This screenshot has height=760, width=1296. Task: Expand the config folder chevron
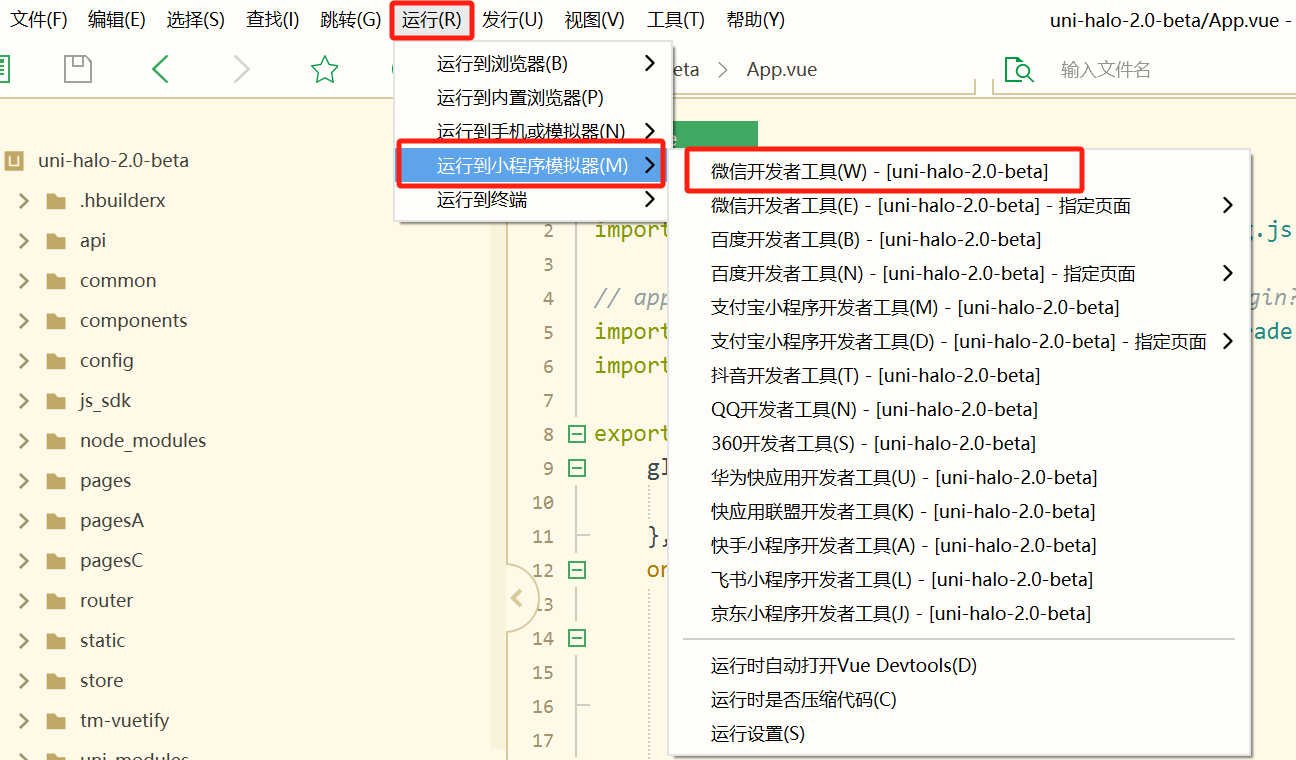click(x=24, y=361)
